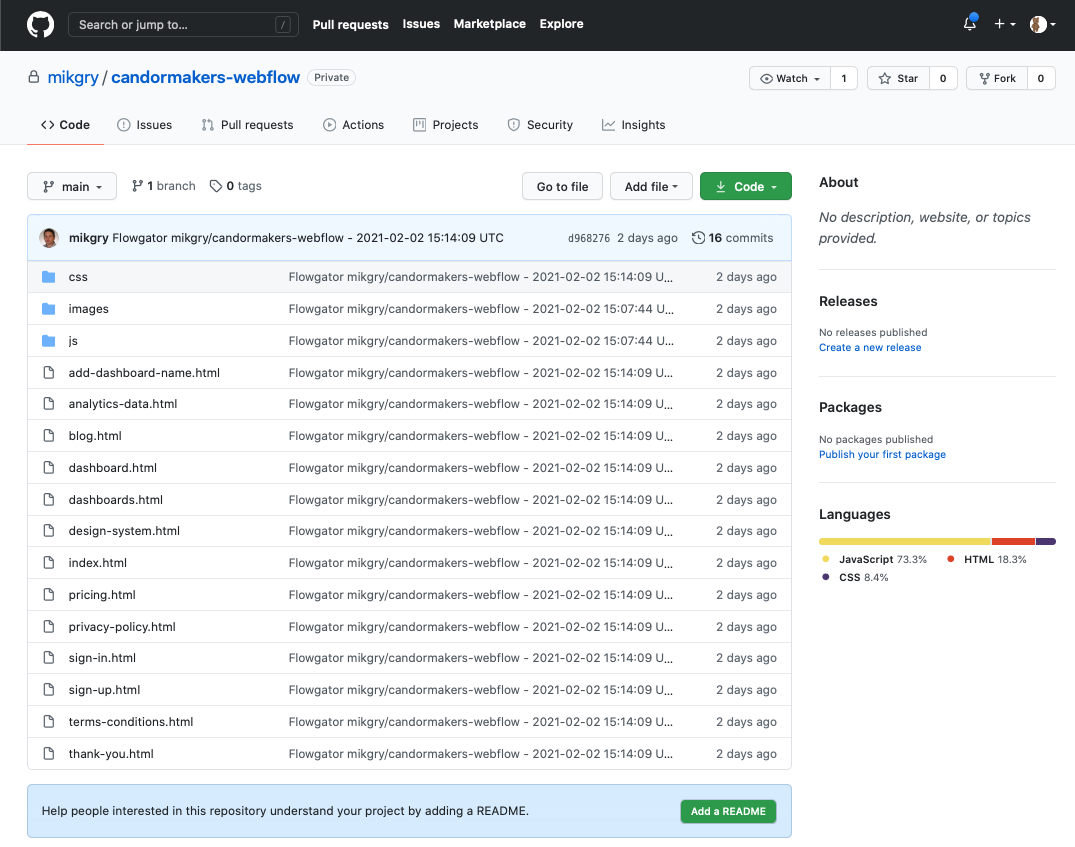Click yellow JavaScript segment of language bar
1075x847 pixels.
click(x=905, y=542)
